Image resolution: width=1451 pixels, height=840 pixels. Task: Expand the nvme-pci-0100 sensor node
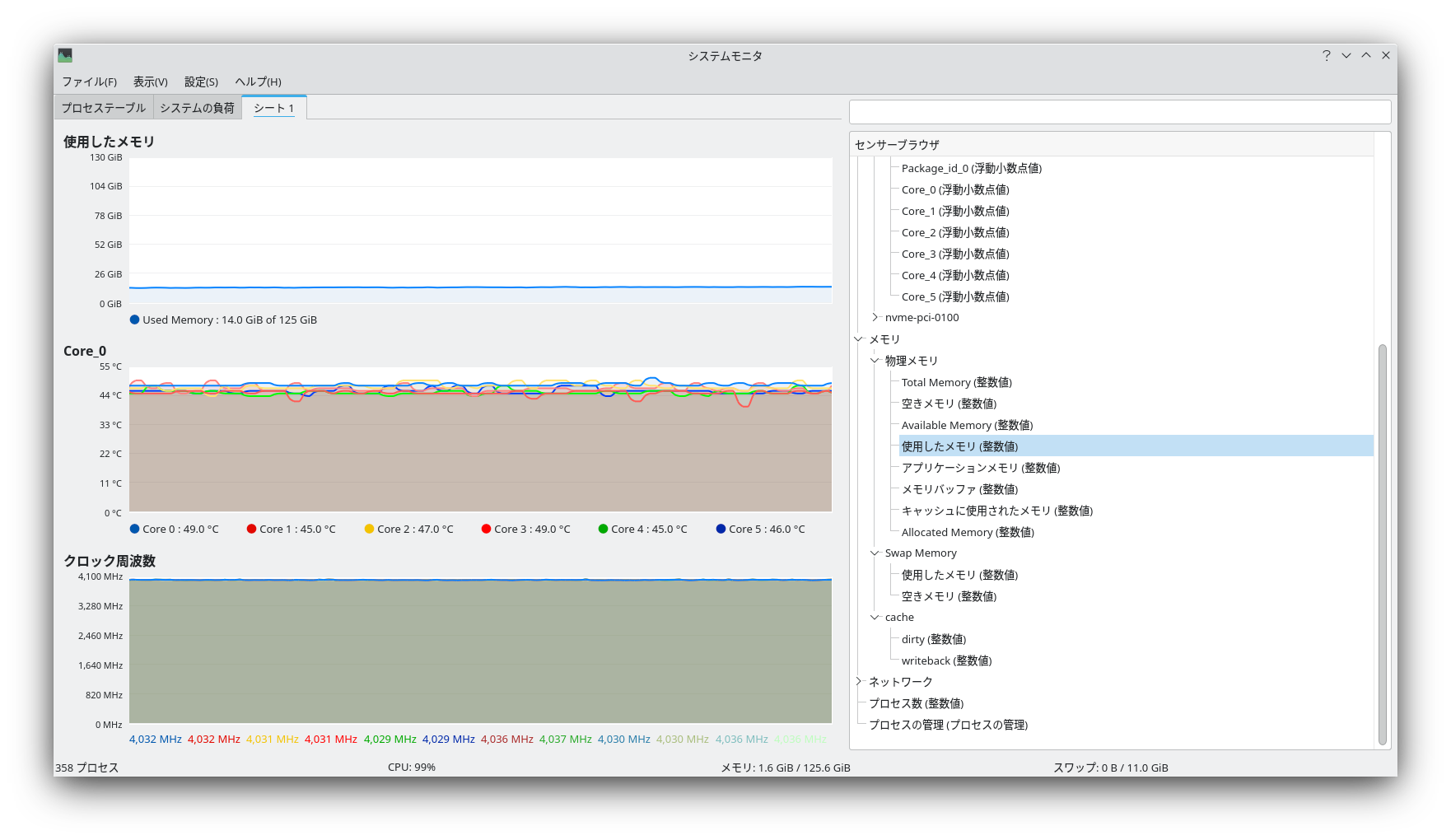(x=875, y=317)
